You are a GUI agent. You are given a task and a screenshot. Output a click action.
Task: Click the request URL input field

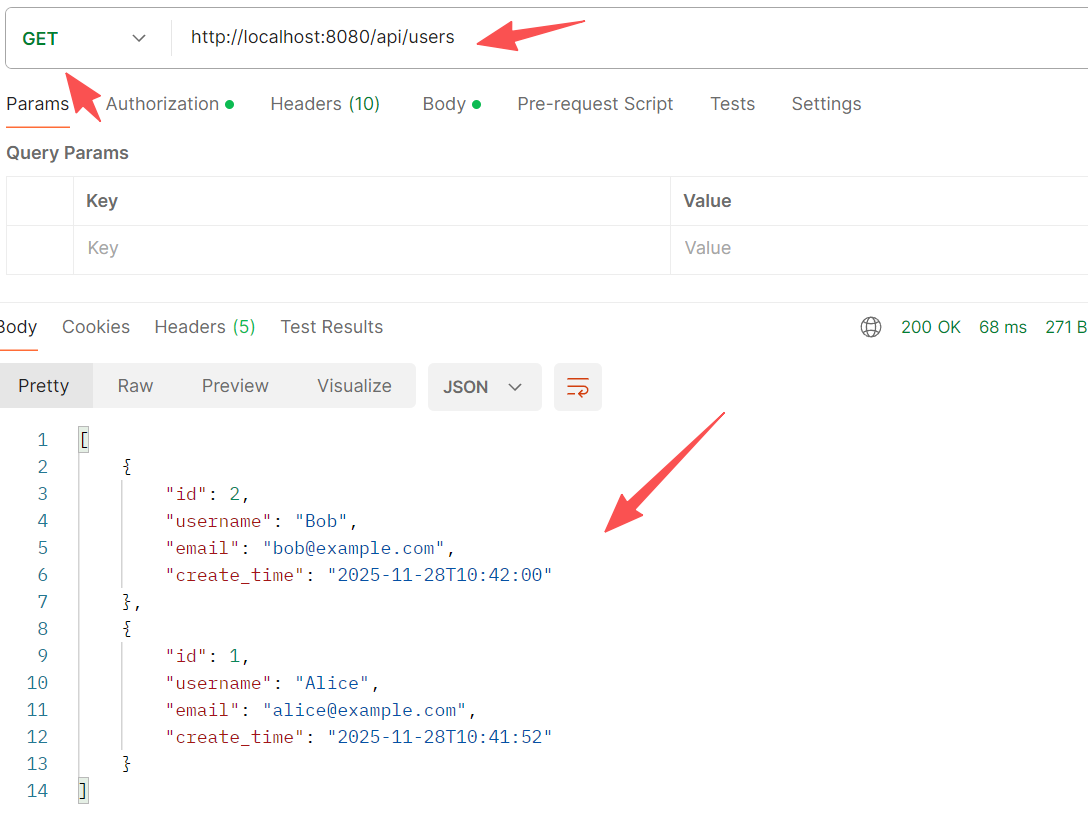pos(620,38)
